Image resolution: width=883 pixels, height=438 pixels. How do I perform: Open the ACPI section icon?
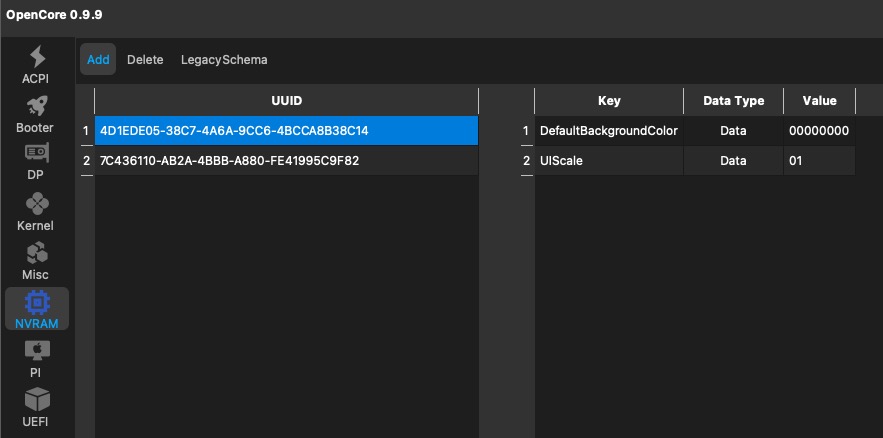tap(37, 58)
